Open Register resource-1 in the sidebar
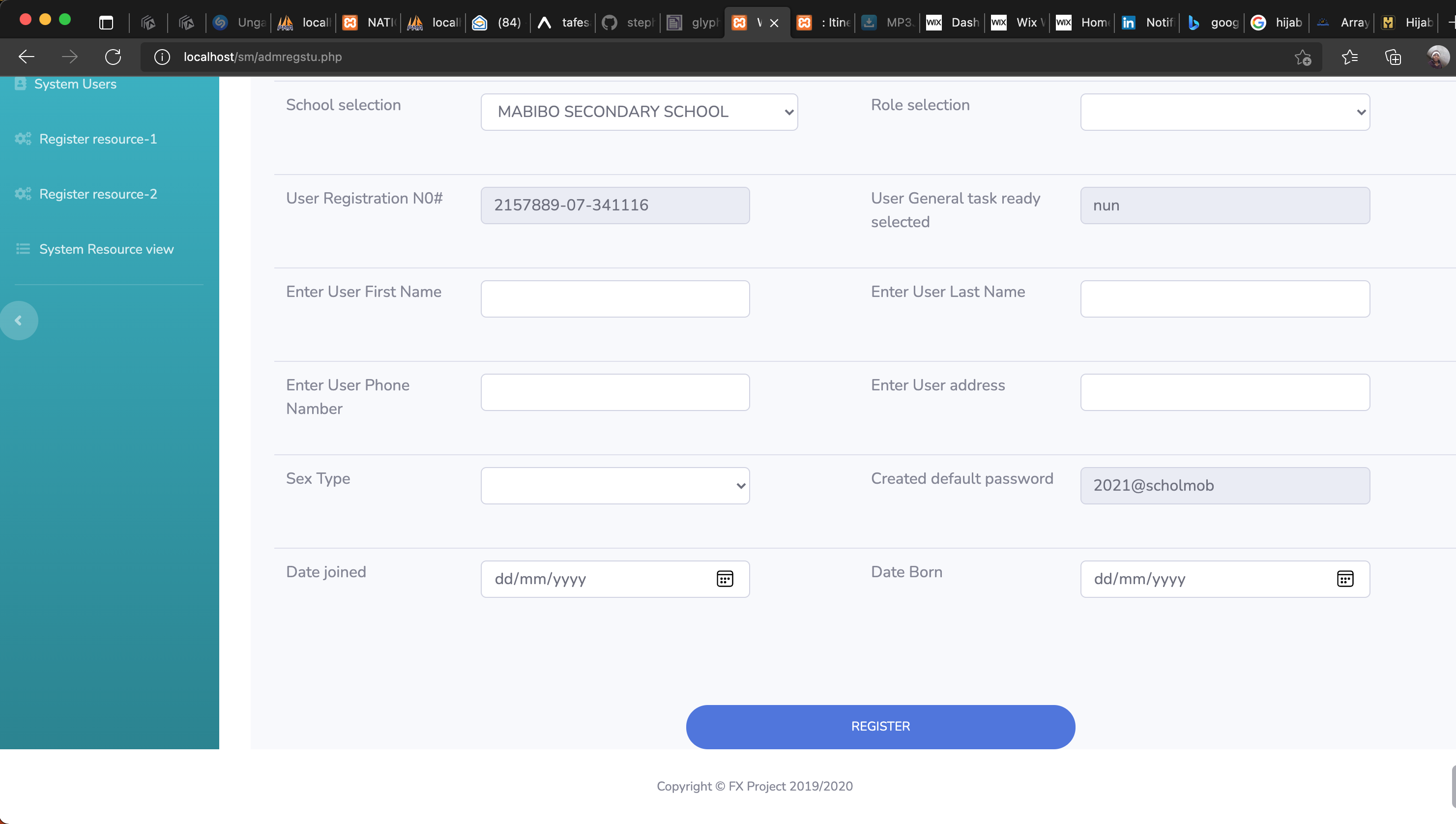The height and width of the screenshot is (824, 1456). [98, 139]
